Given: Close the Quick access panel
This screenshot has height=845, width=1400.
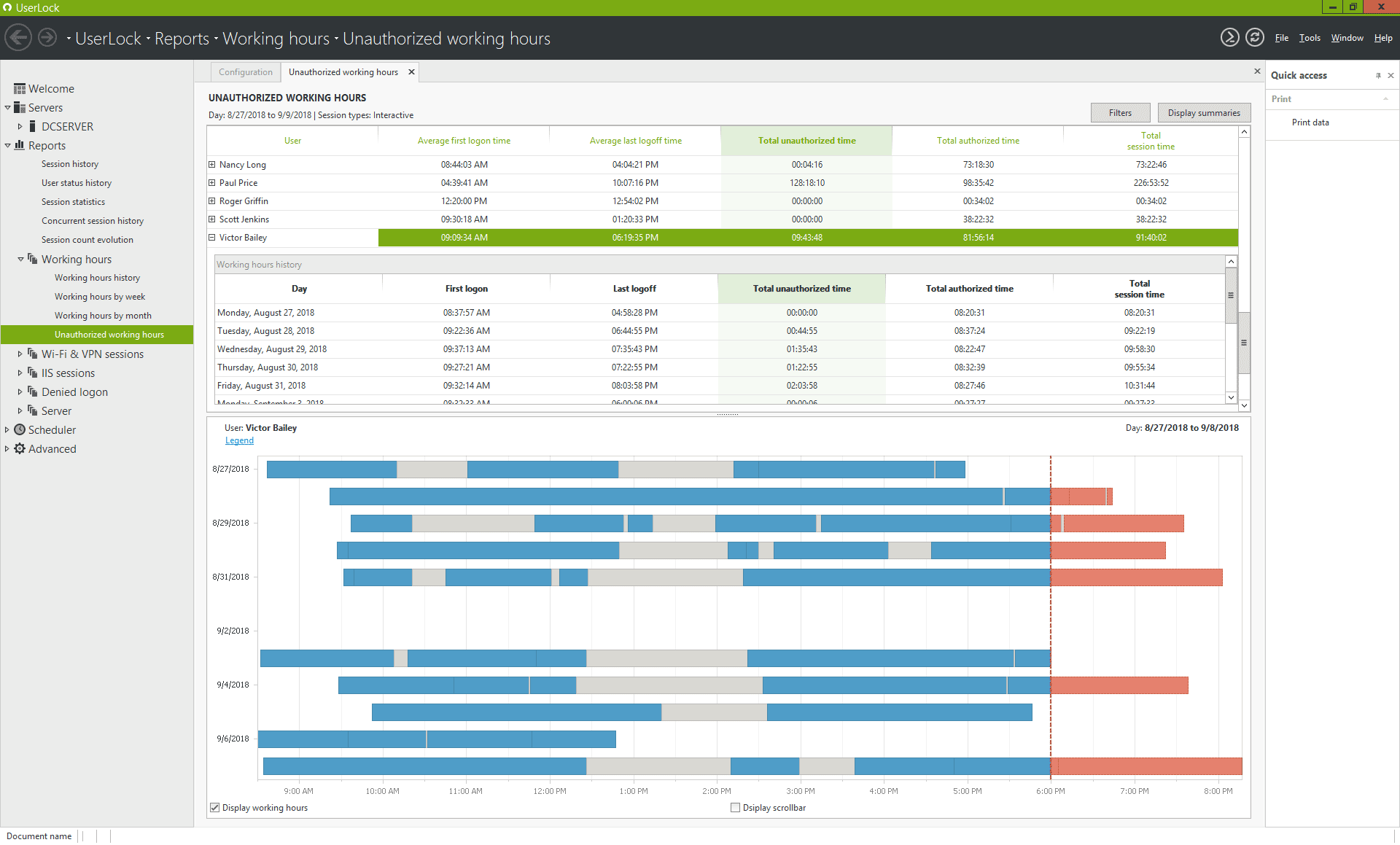Looking at the screenshot, I should pyautogui.click(x=1391, y=75).
